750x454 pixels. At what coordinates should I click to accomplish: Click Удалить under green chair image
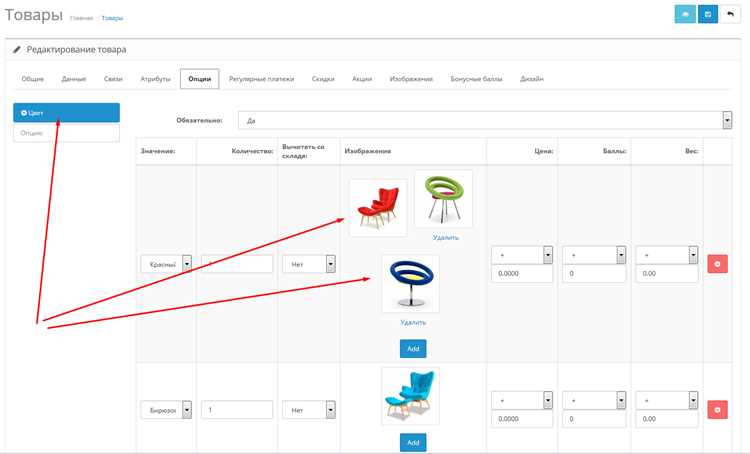coord(446,237)
